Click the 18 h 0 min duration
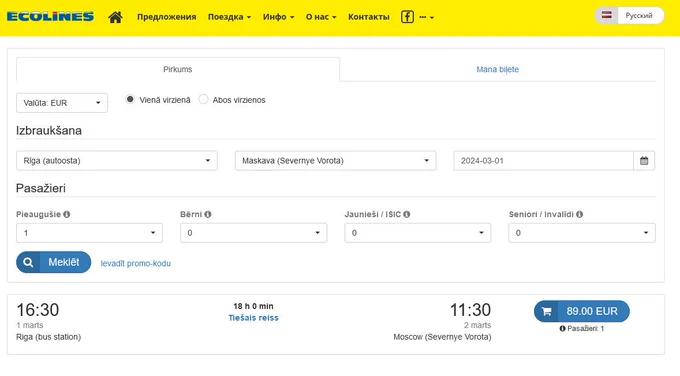Screen dimensions: 680x376 coord(253,306)
